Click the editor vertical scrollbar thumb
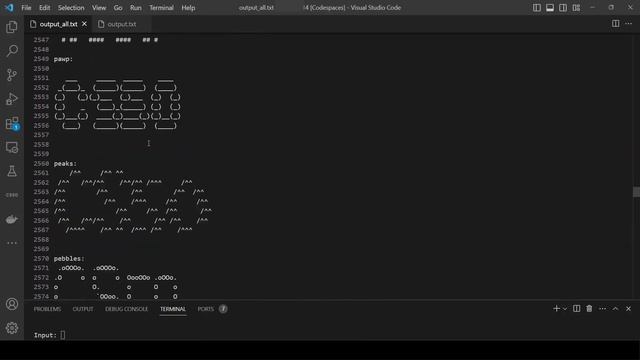Screen dimensions: 640x360 [x=636, y=192]
